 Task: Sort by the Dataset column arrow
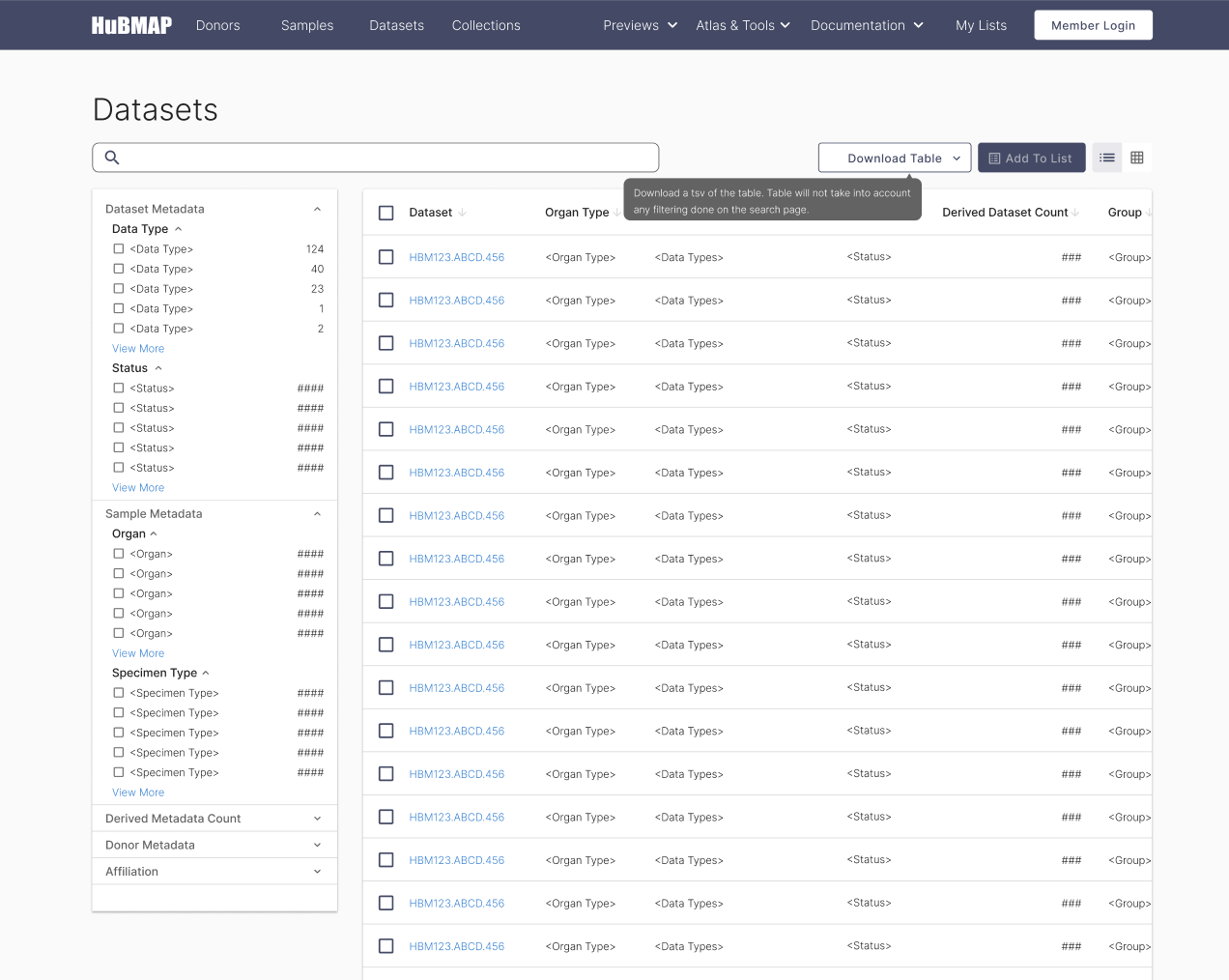(x=463, y=213)
